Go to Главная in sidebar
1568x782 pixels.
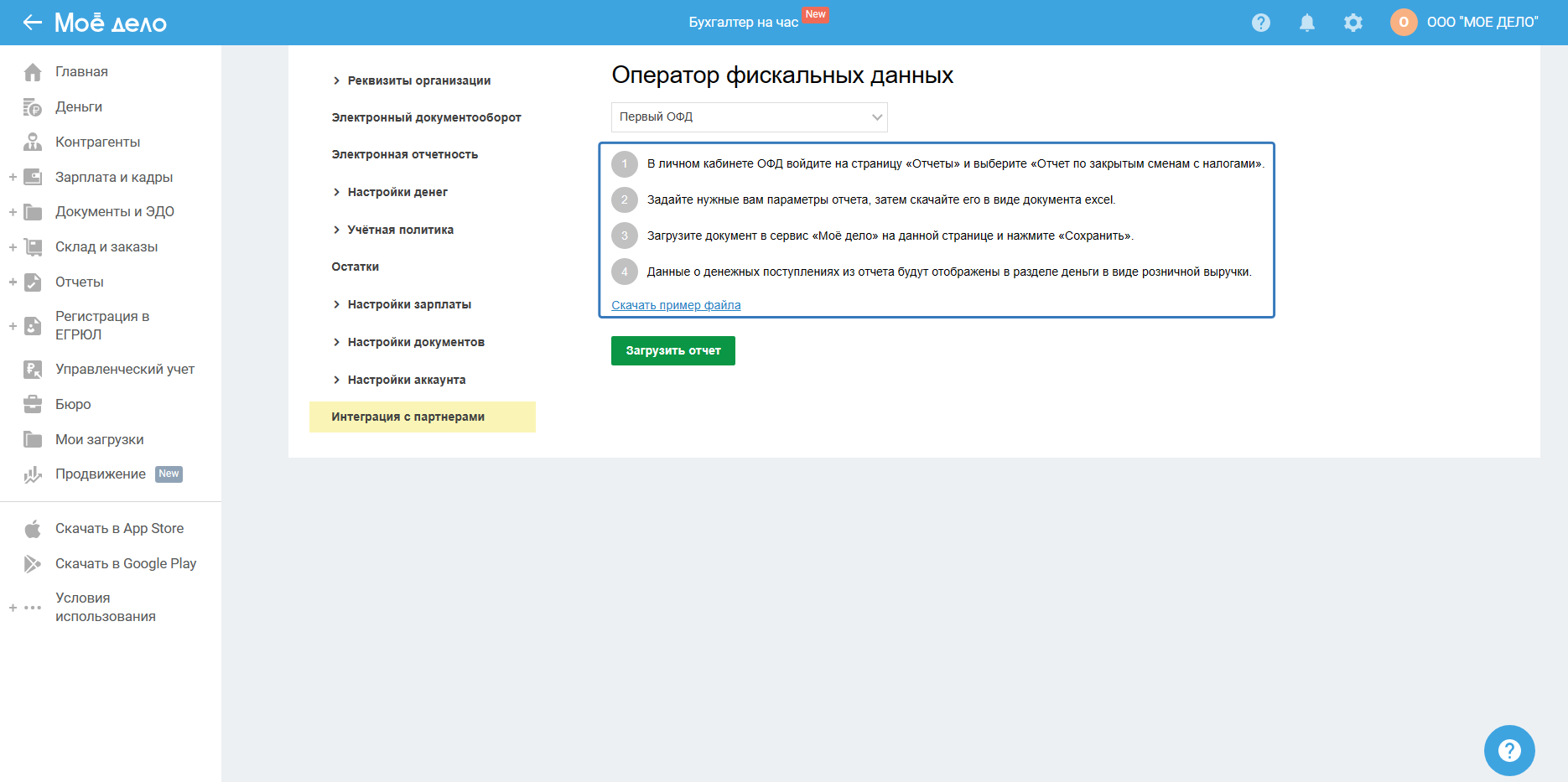coord(81,72)
